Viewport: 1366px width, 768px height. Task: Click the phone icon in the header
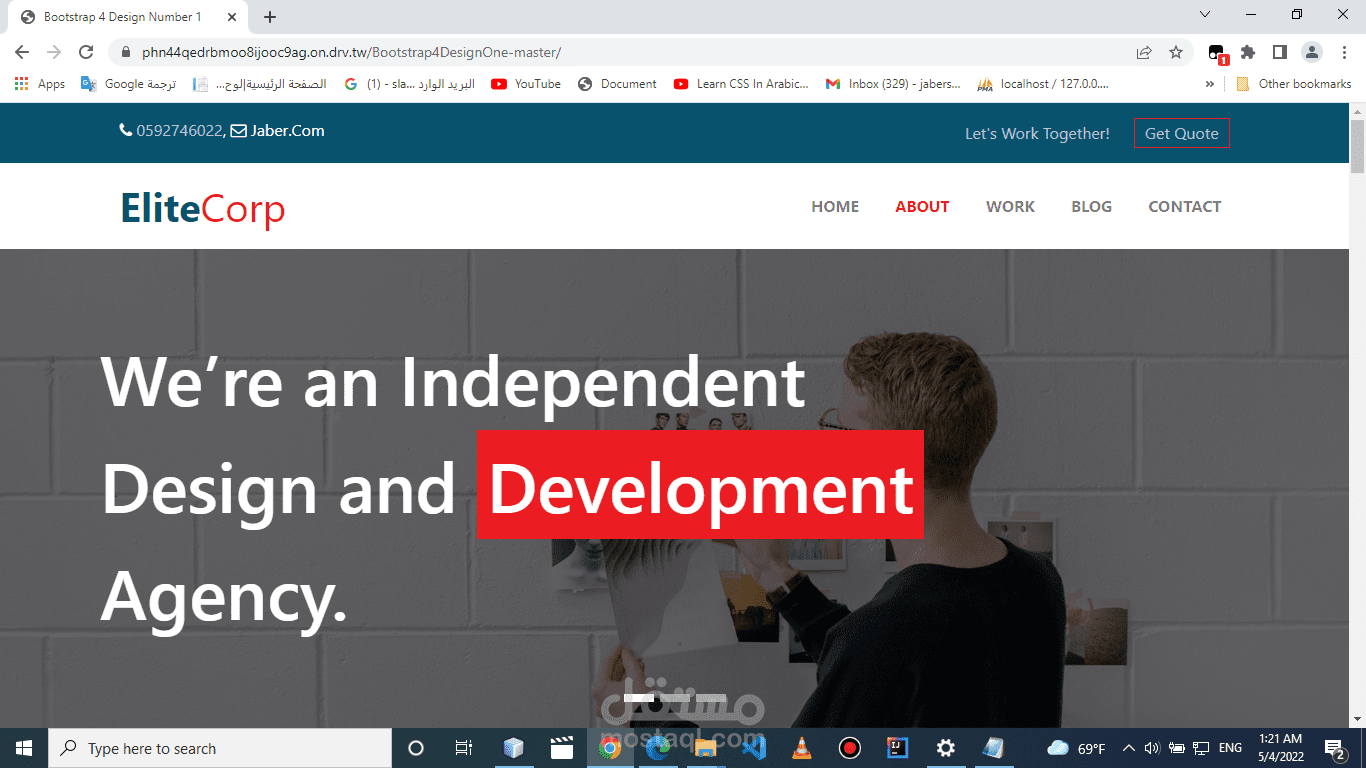point(124,130)
